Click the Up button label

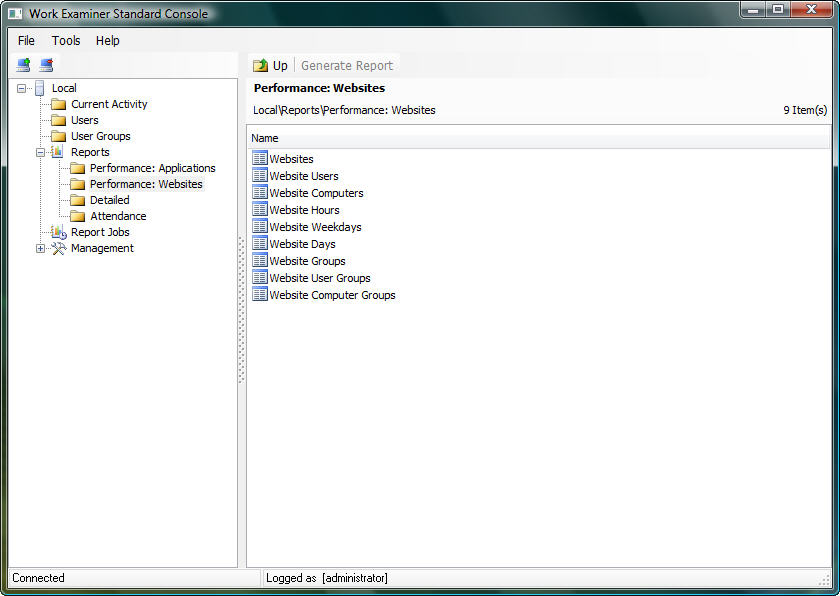[280, 65]
